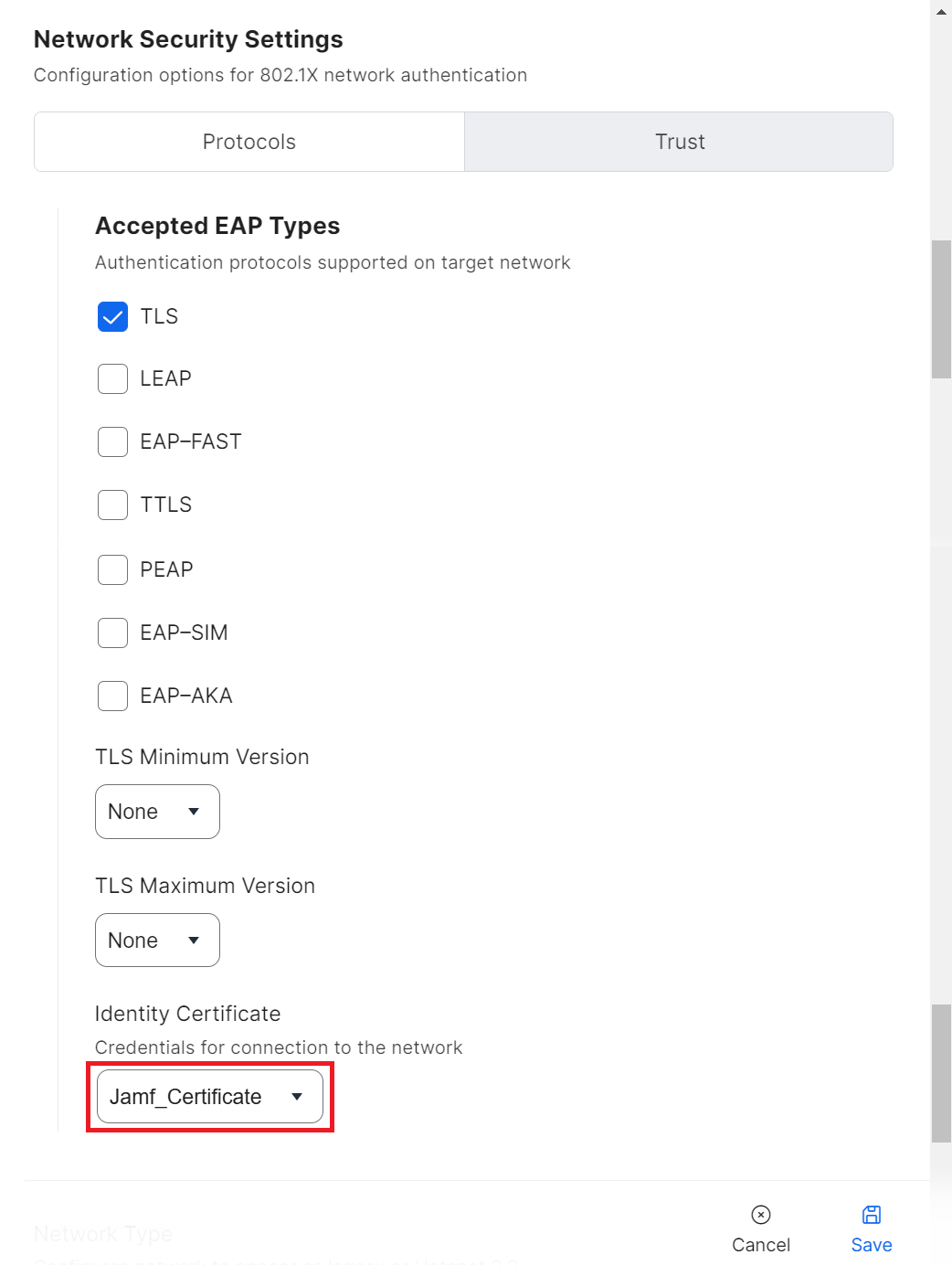This screenshot has width=952, height=1265.
Task: Uncheck the TLS checkbox
Action: click(112, 317)
